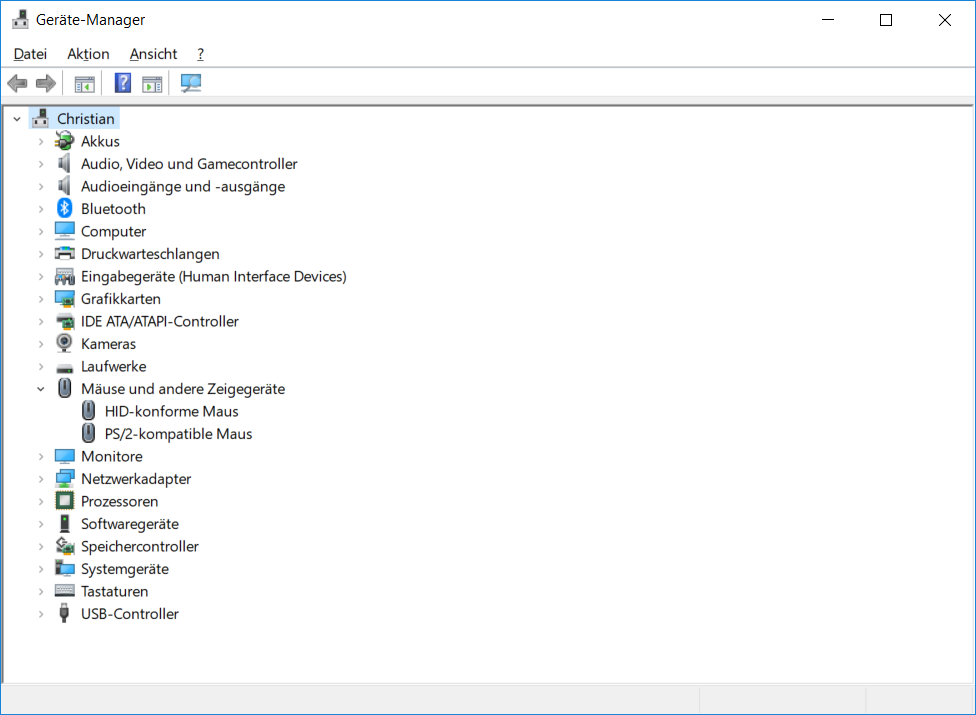
Task: Select the PS/2-kompatible Maus entry
Action: pyautogui.click(x=178, y=434)
